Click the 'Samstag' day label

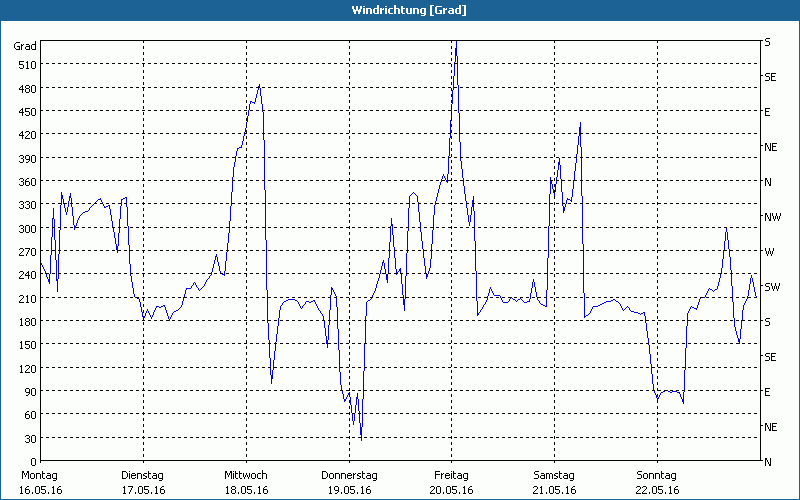(554, 476)
